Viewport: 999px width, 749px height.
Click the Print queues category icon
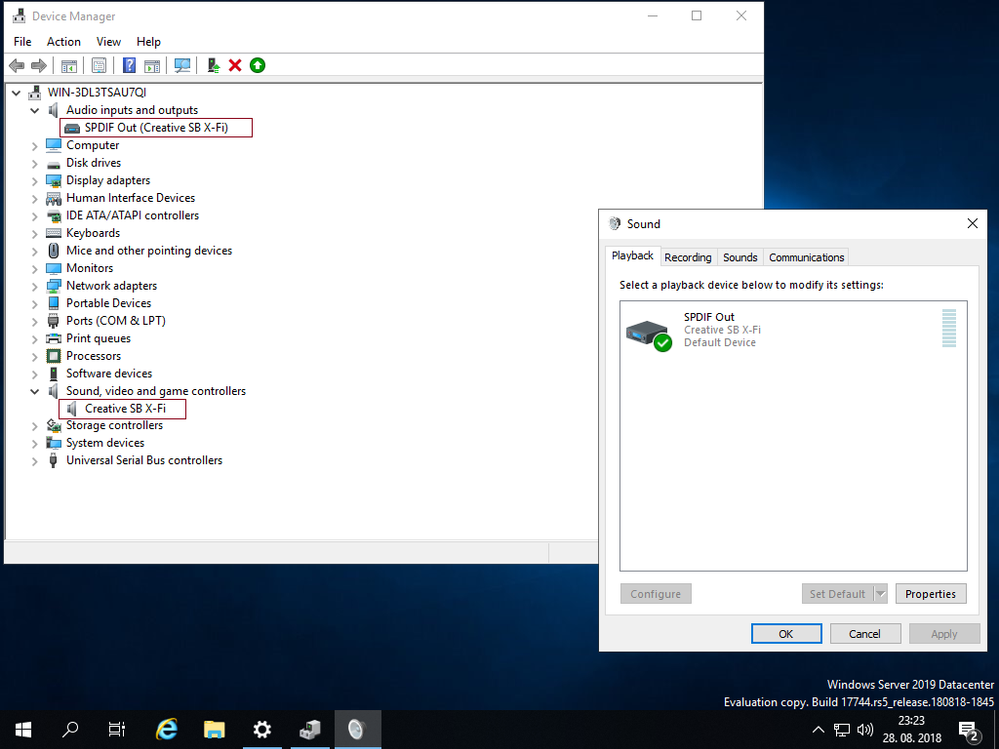tap(54, 338)
